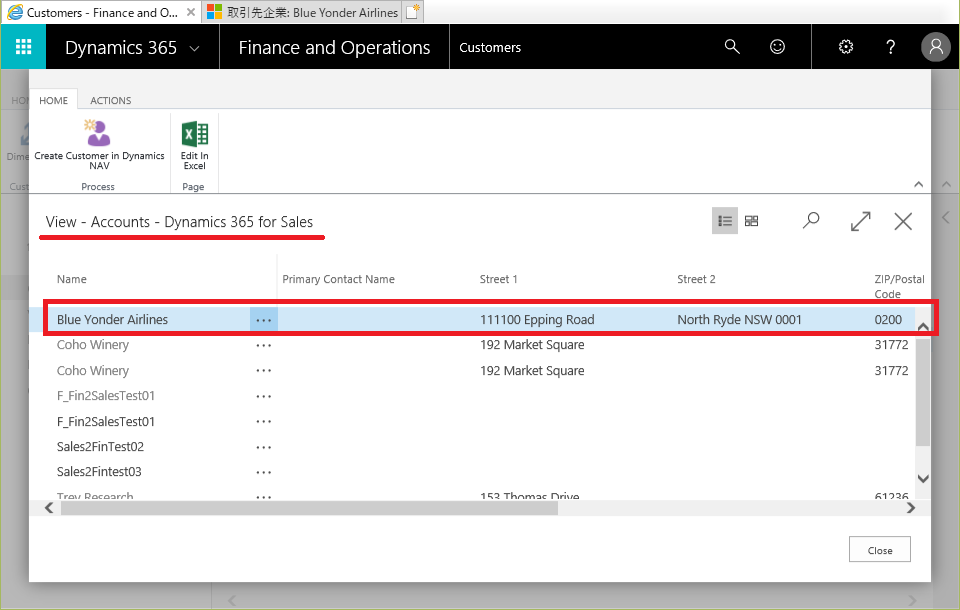This screenshot has width=960, height=610.
Task: Click the search magnifier in the black header
Action: (x=732, y=47)
